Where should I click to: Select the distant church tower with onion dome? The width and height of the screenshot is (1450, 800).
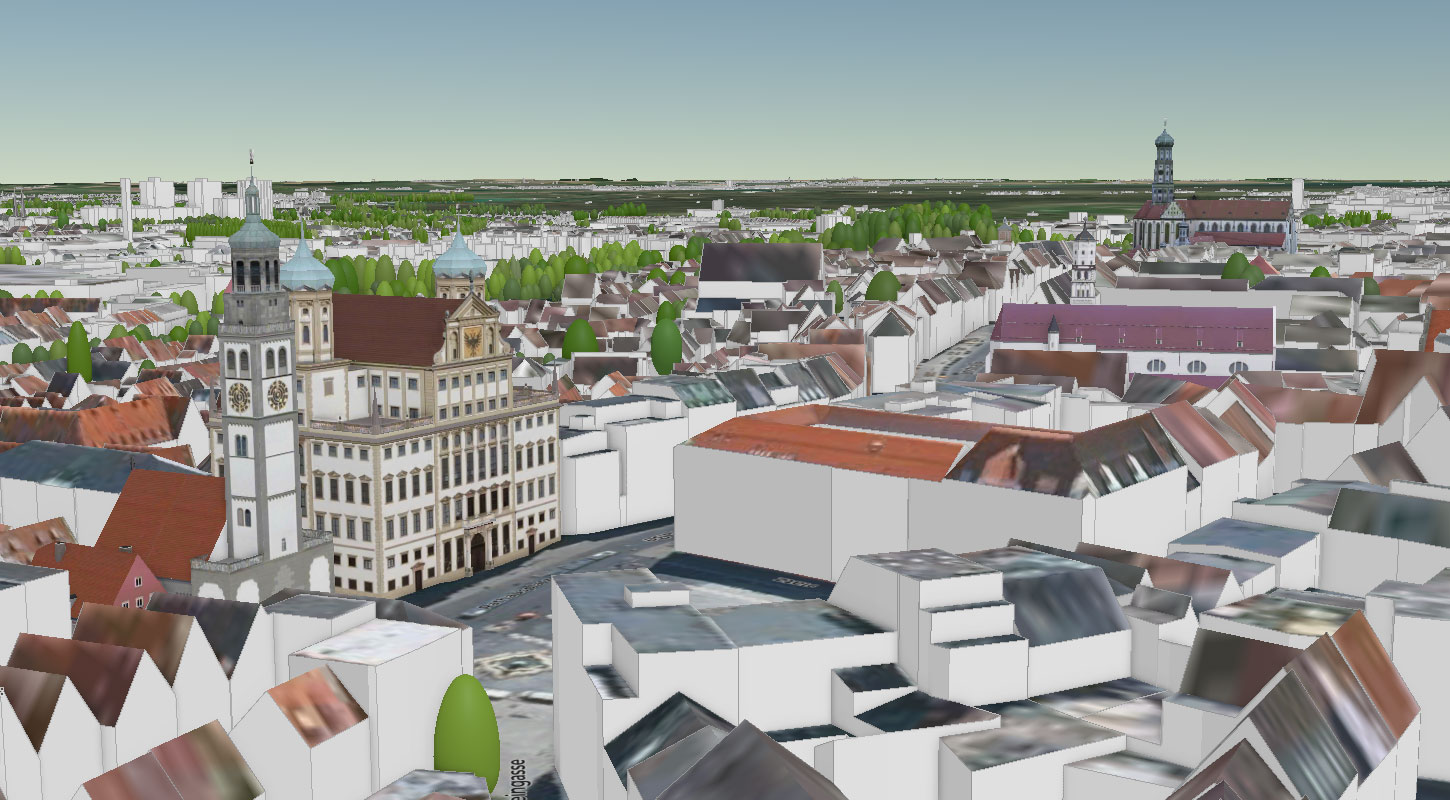[1163, 164]
